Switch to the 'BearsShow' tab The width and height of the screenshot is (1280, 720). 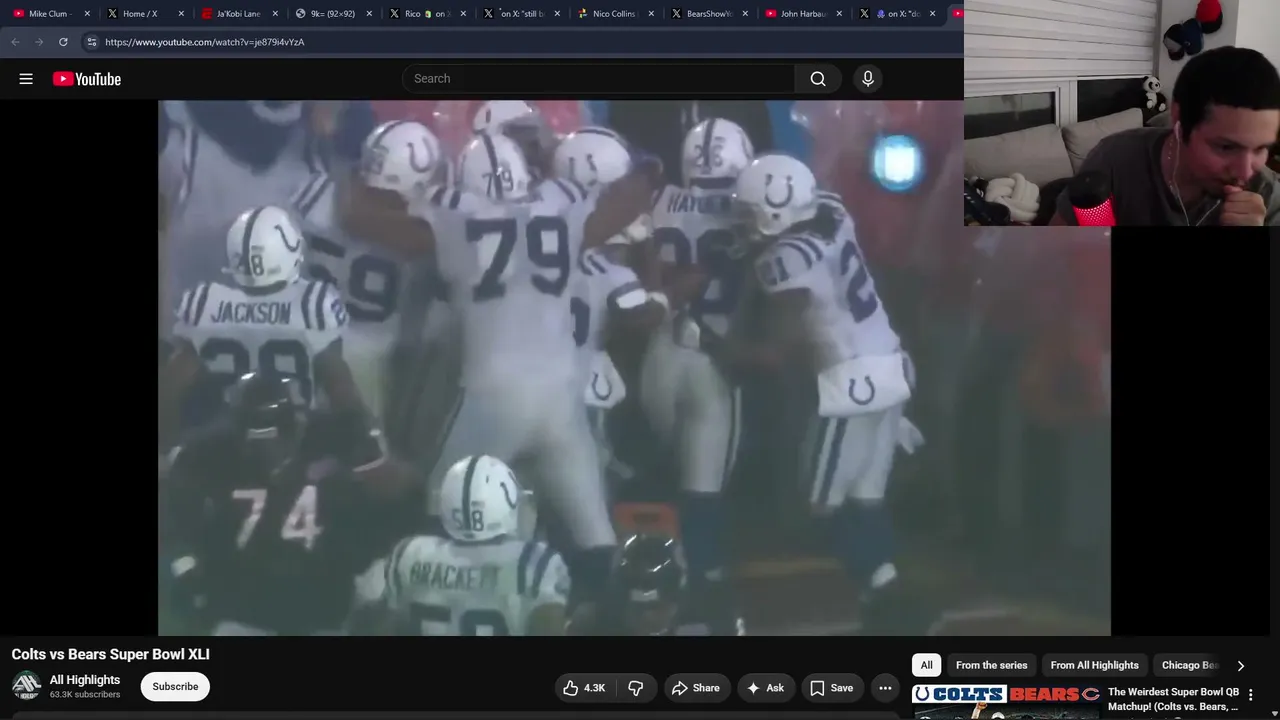pos(709,14)
